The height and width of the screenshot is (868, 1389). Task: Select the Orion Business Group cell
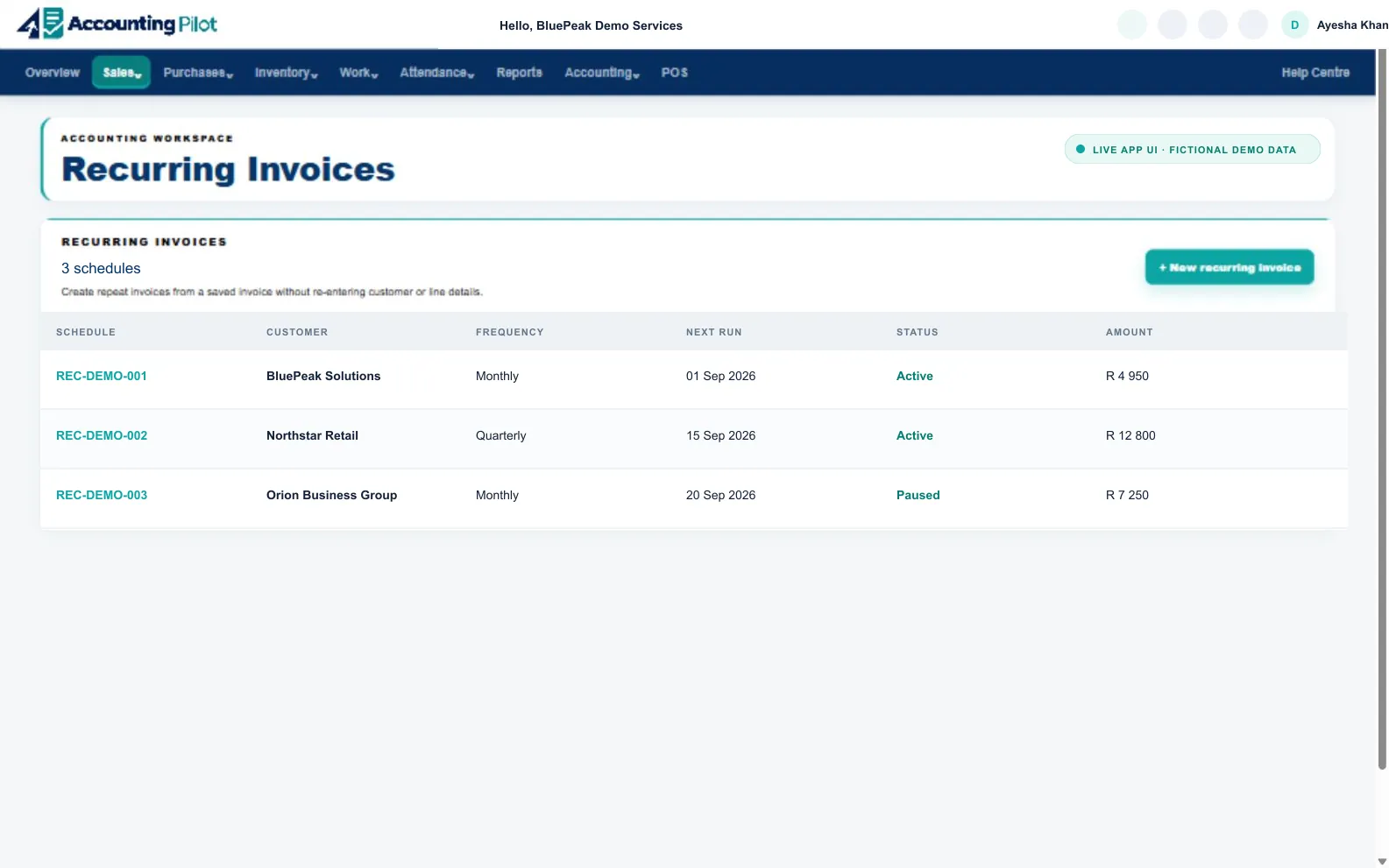(x=331, y=495)
